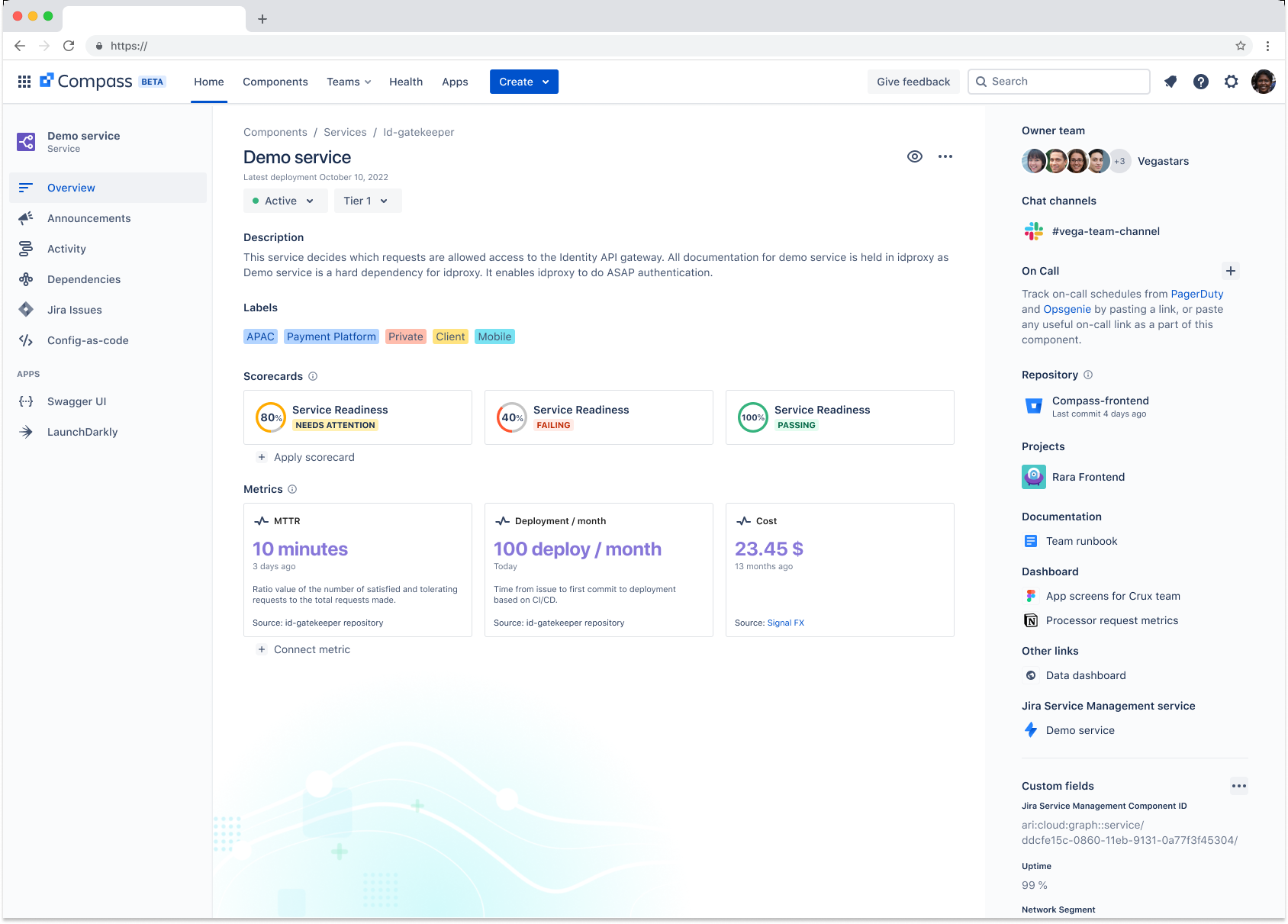Open Config-as-code in the sidebar
The image size is (1288, 924).
click(108, 340)
